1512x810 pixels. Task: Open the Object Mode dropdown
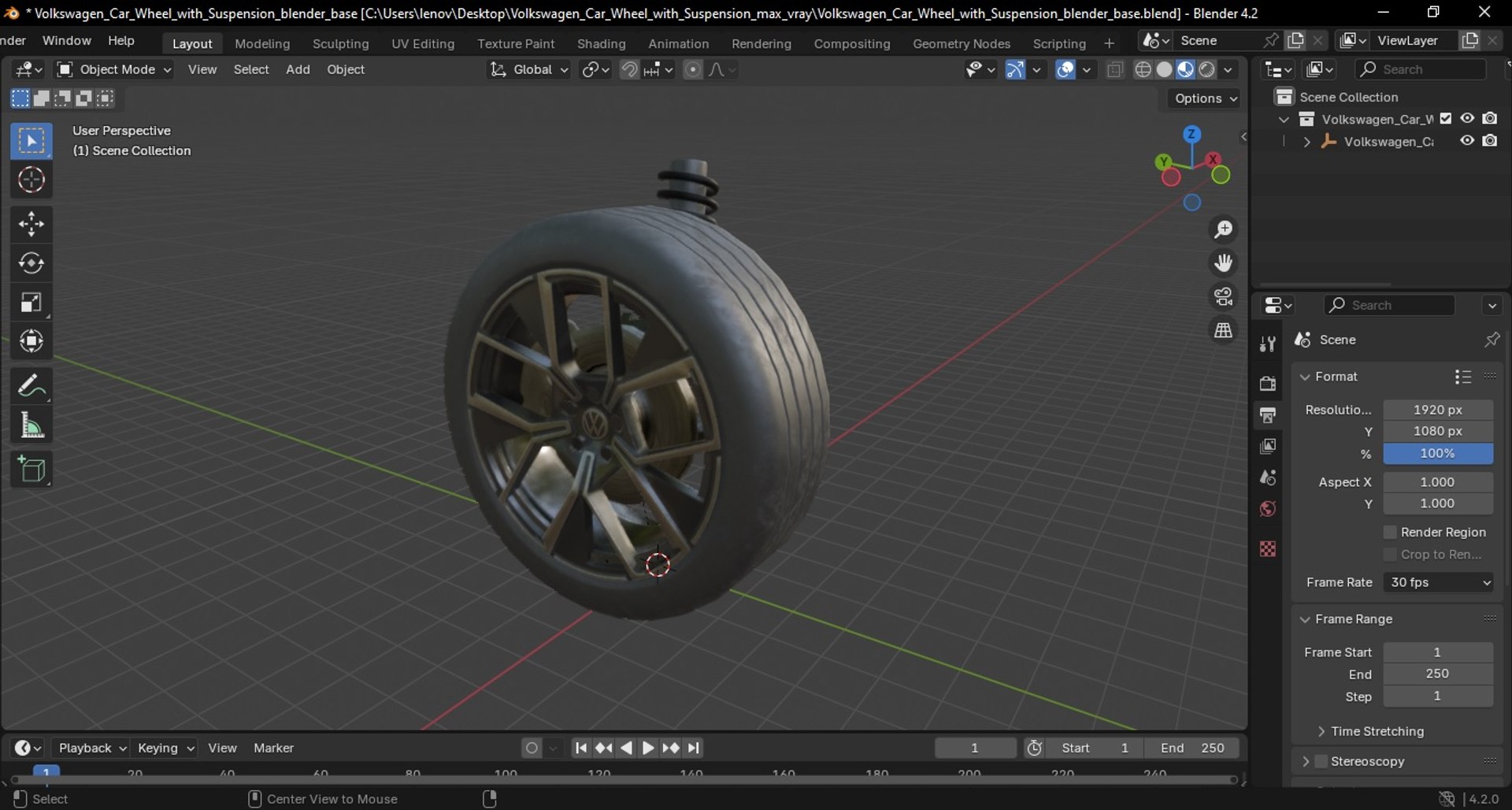114,69
